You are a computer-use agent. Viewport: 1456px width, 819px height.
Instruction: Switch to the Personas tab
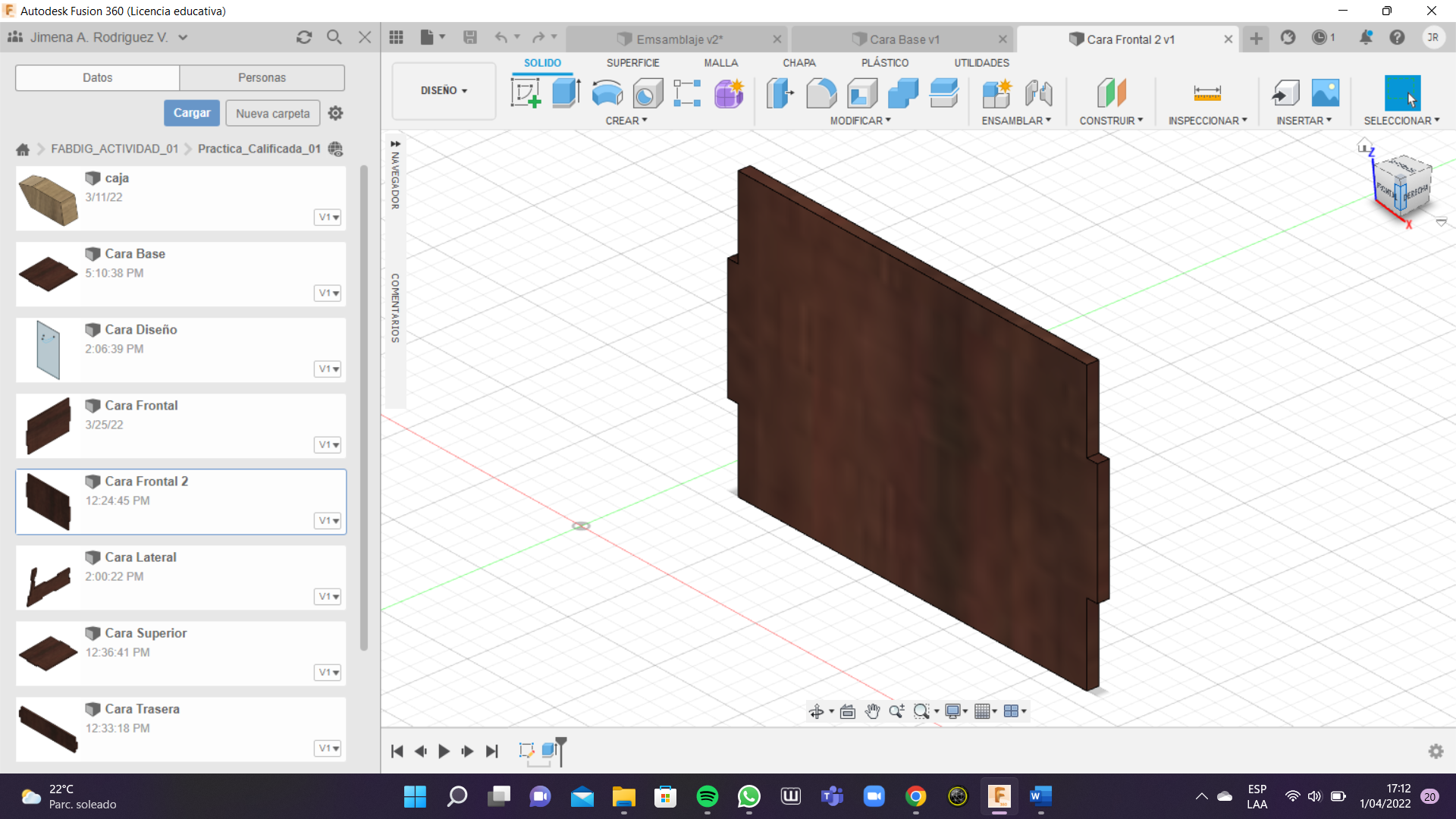click(x=262, y=77)
